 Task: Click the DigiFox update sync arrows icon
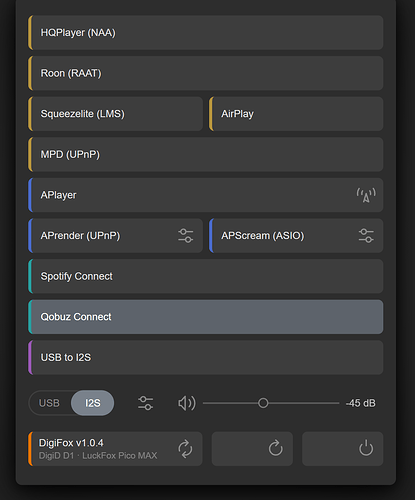point(185,449)
